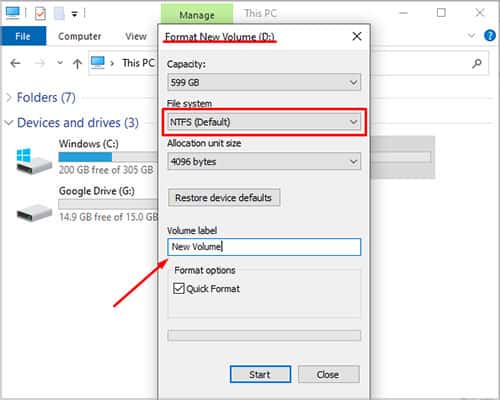The width and height of the screenshot is (500, 400).
Task: Select the Google Drive (G:) drive icon
Action: 34,212
